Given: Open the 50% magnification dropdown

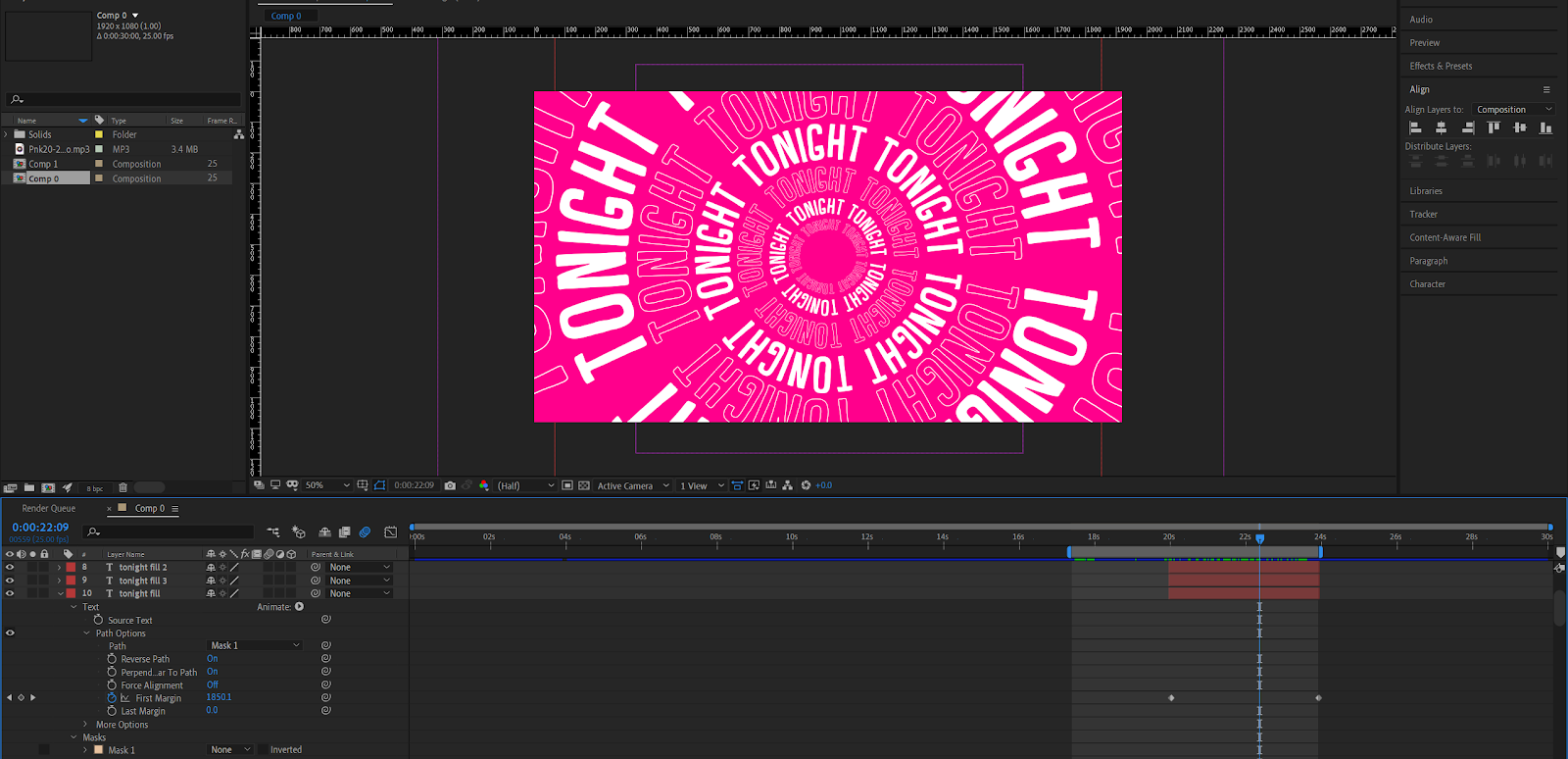Looking at the screenshot, I should pyautogui.click(x=326, y=485).
